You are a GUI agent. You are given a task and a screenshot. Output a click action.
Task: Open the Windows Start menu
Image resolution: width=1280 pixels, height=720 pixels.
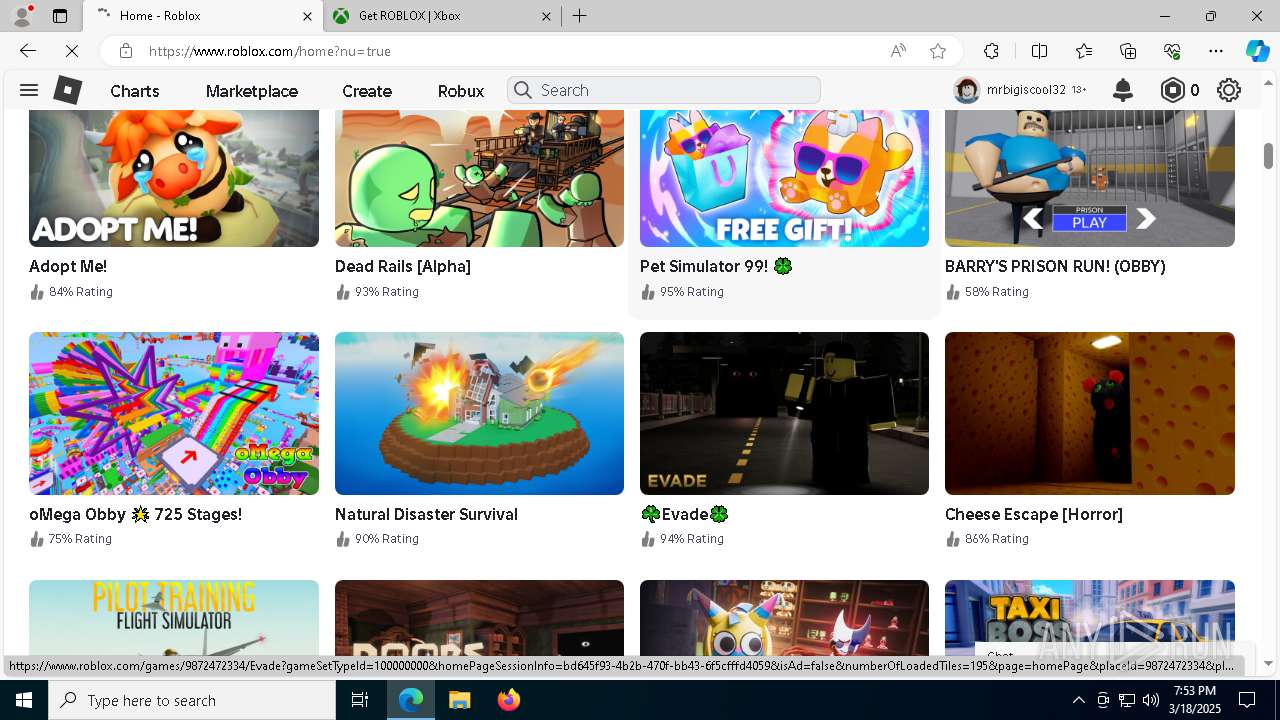24,700
